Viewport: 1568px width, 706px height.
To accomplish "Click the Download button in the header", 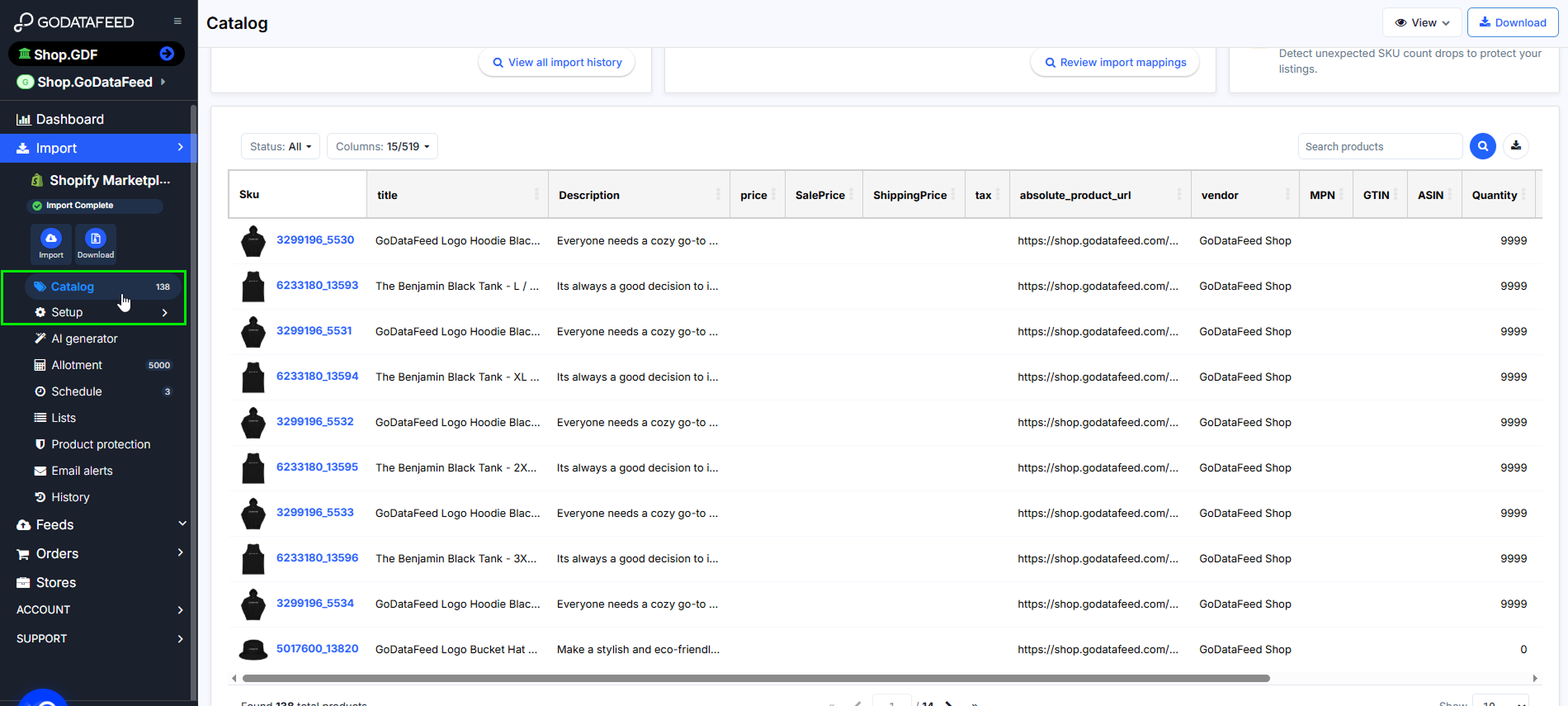I will point(1513,22).
